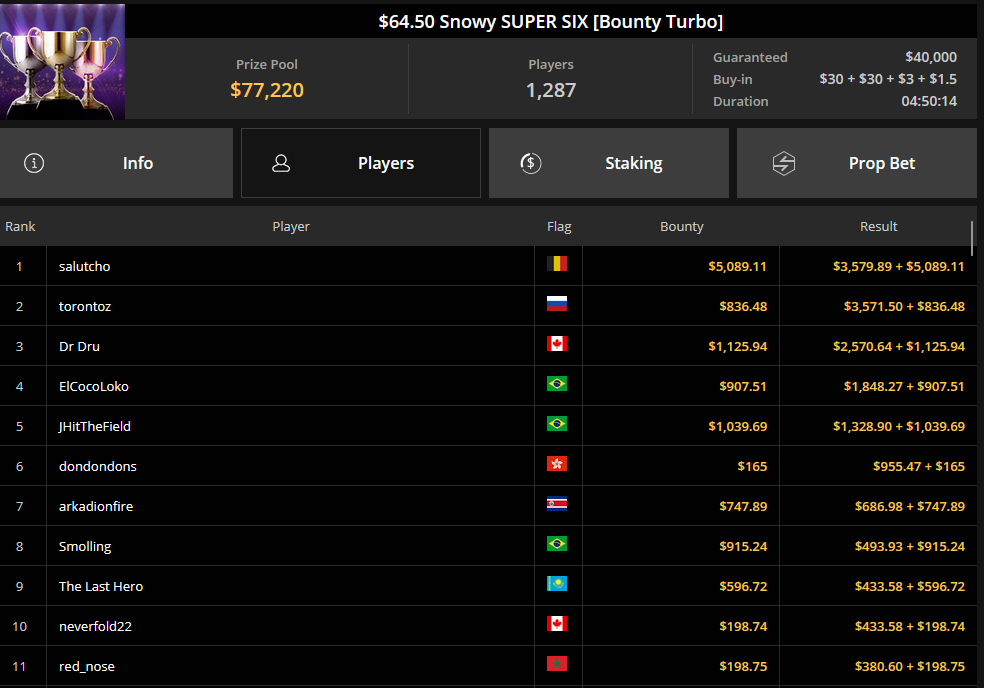The height and width of the screenshot is (688, 984).
Task: Sort by the Bounty column header
Action: pyautogui.click(x=682, y=227)
